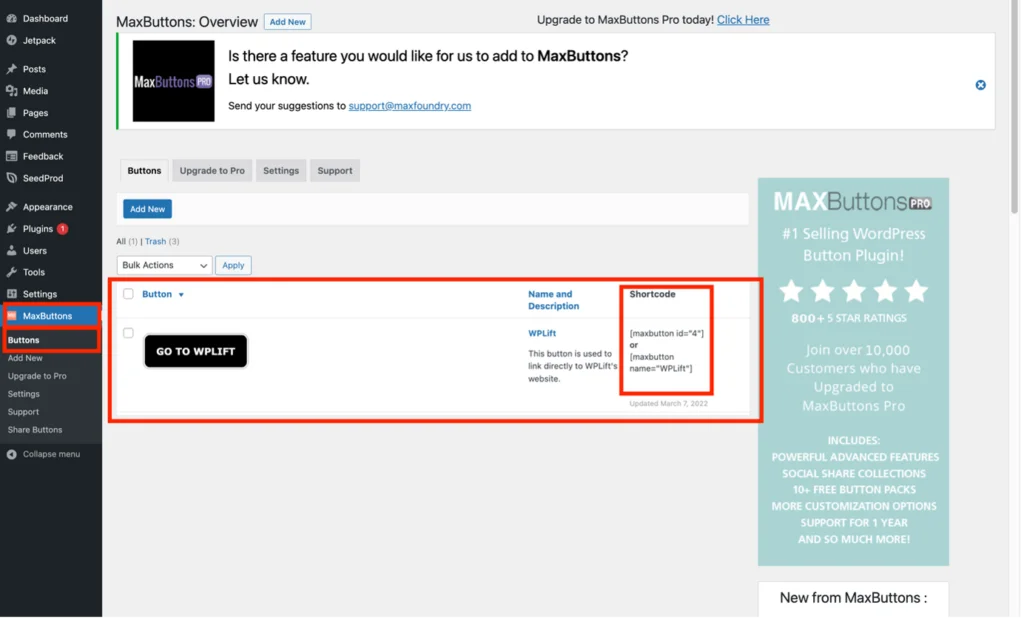Click the red Plugins update badge
Screen dimensions: 1024x619
[x=63, y=229]
